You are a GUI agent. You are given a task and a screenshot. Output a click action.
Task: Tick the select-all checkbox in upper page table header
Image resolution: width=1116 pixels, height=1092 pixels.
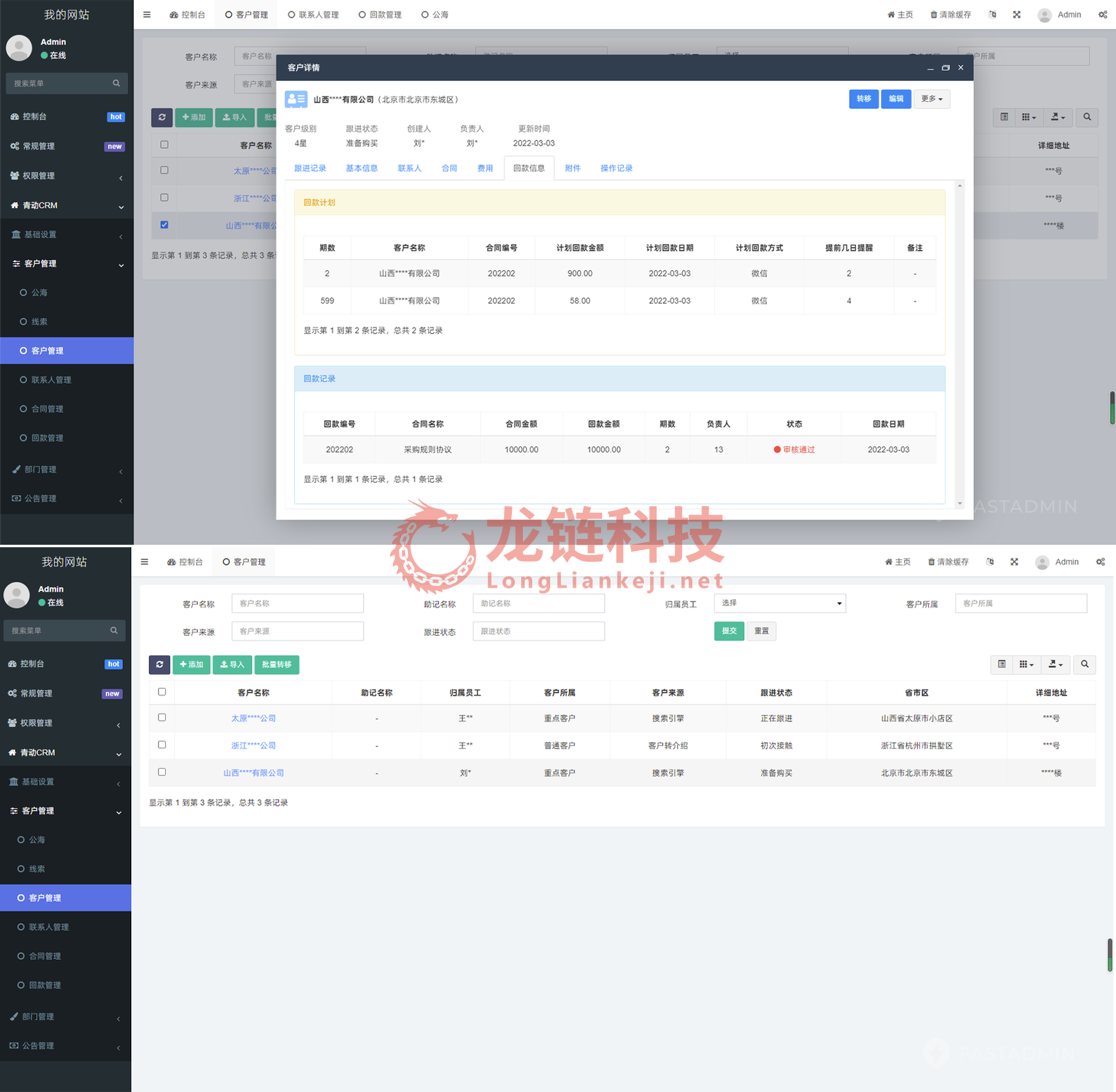tap(164, 144)
